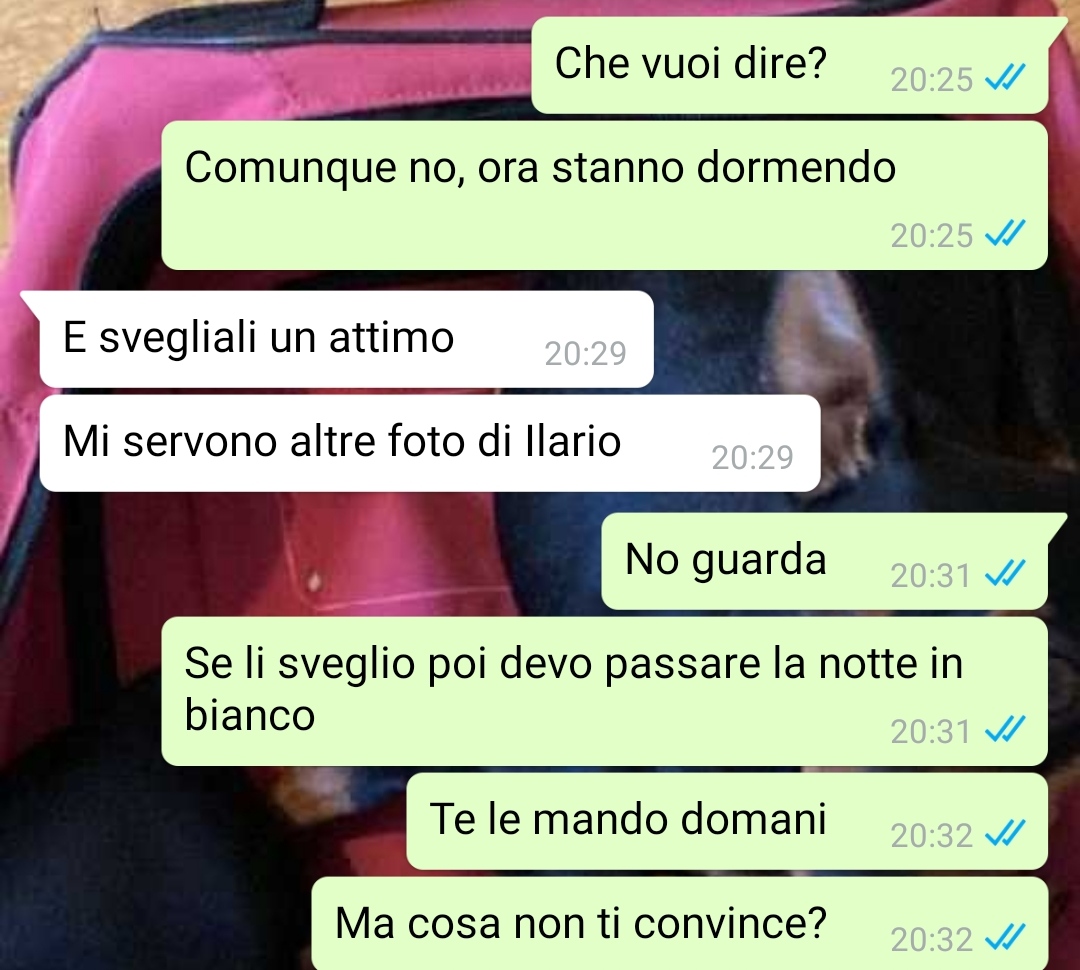This screenshot has width=1080, height=970.
Task: Select the 'Se li sveglio poi devo passare' message
Action: pyautogui.click(x=604, y=691)
